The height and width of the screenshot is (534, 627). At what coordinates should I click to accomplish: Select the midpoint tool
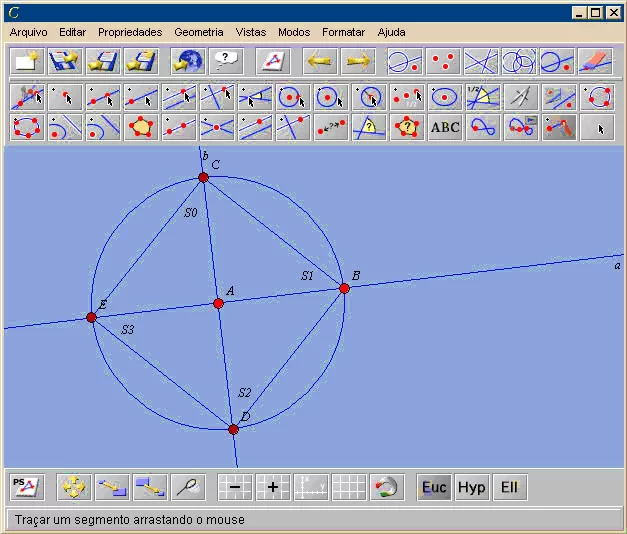coord(407,97)
